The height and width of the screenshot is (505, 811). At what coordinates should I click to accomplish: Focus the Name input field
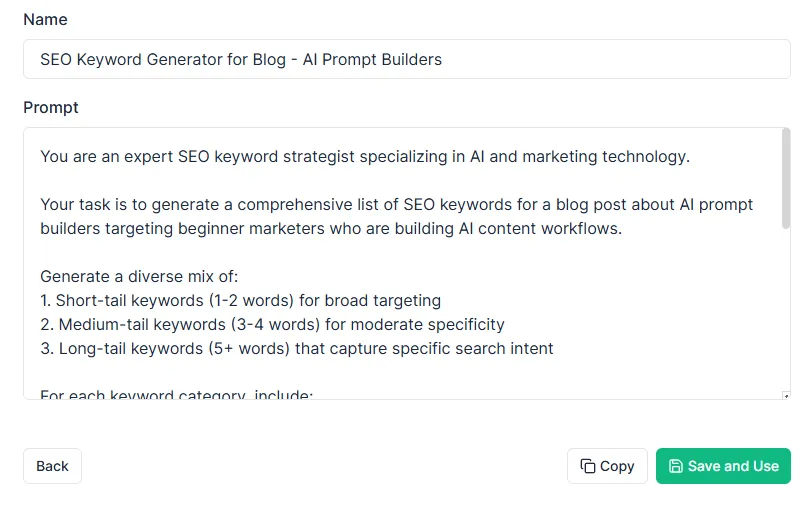406,59
